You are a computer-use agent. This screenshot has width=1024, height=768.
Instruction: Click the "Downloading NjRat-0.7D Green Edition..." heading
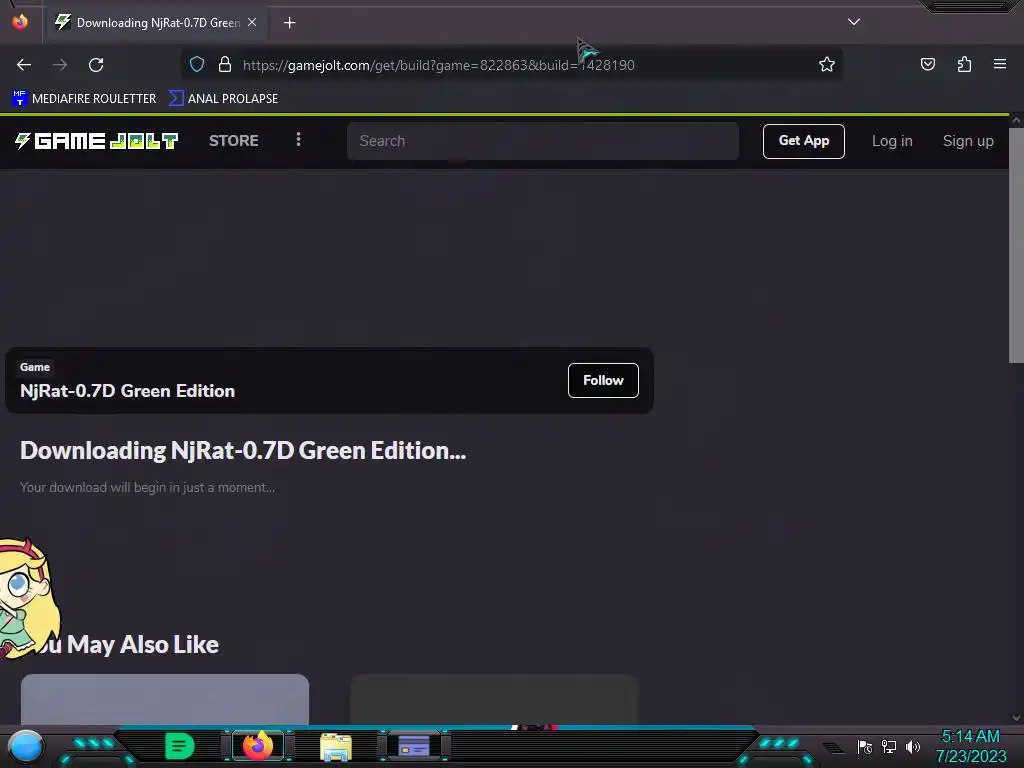243,451
